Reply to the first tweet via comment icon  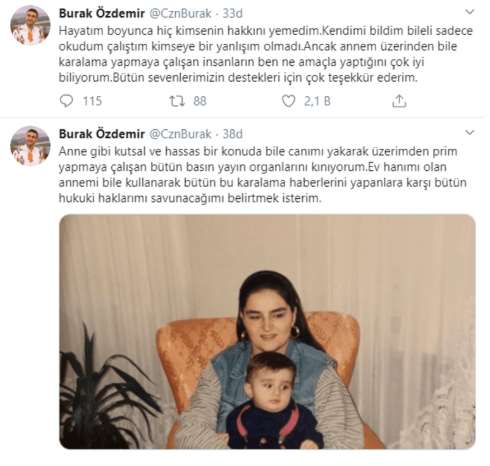pyautogui.click(x=66, y=101)
